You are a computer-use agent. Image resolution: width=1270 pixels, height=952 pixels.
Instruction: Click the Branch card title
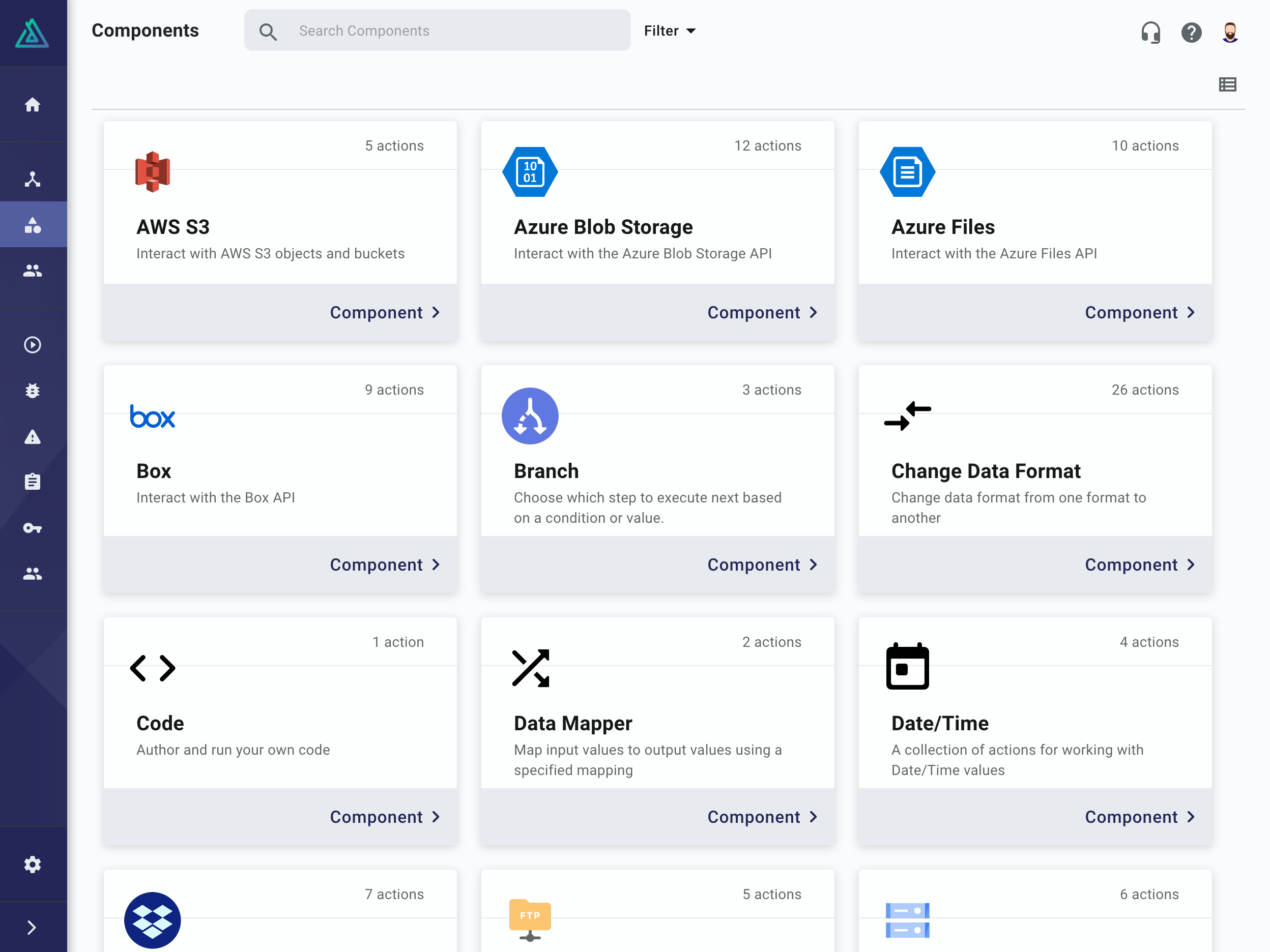546,471
